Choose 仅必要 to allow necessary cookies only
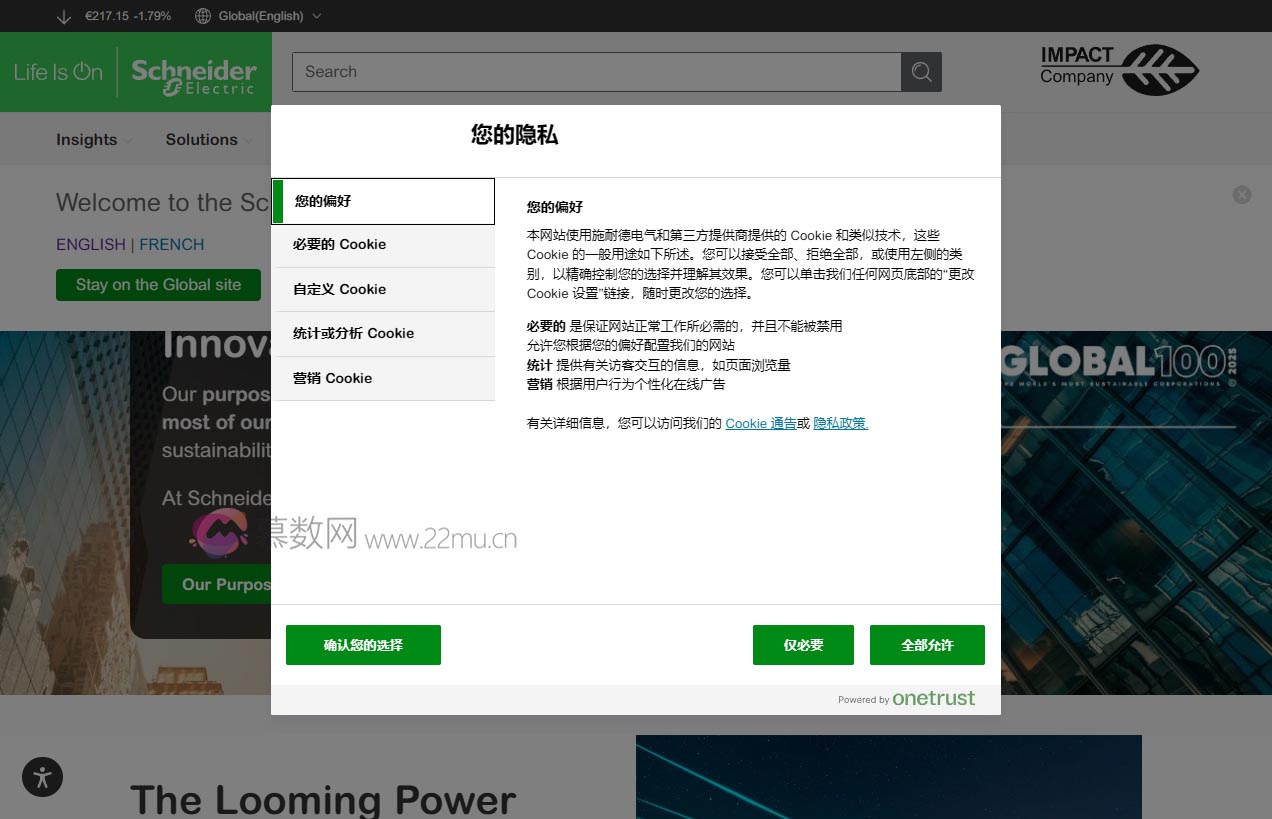1272x819 pixels. (x=803, y=645)
